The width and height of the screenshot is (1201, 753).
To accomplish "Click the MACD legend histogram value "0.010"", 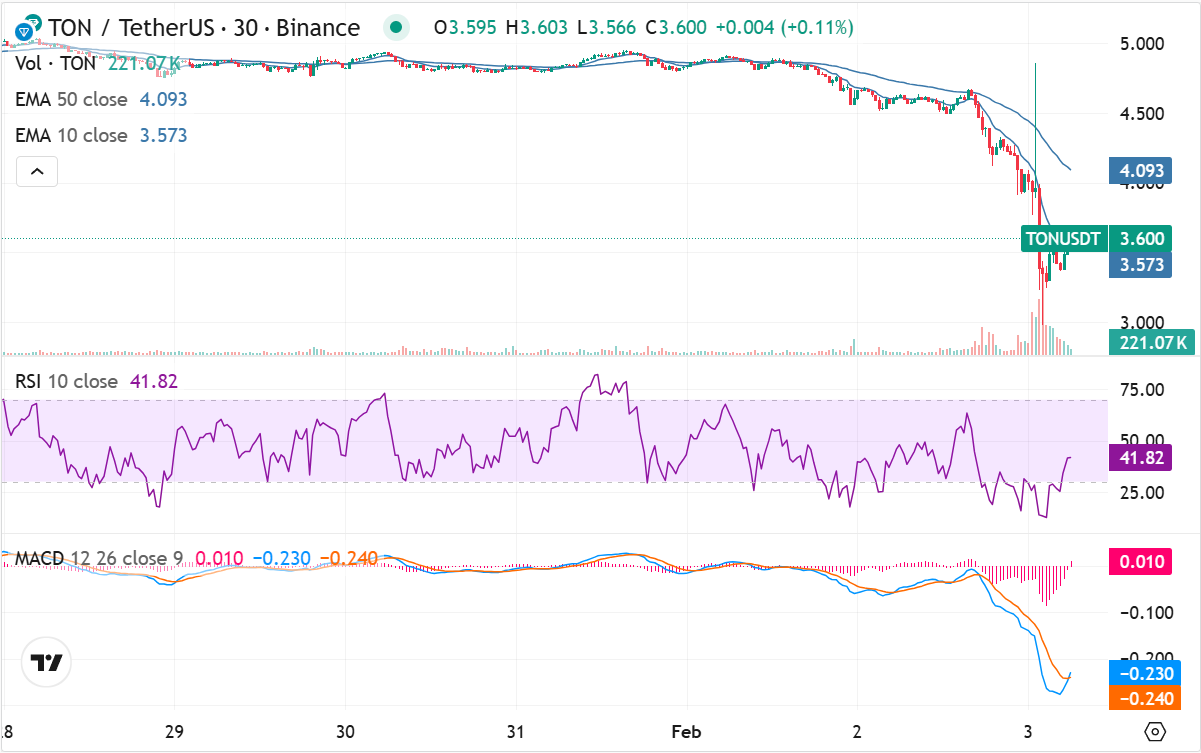I will coord(218,557).
